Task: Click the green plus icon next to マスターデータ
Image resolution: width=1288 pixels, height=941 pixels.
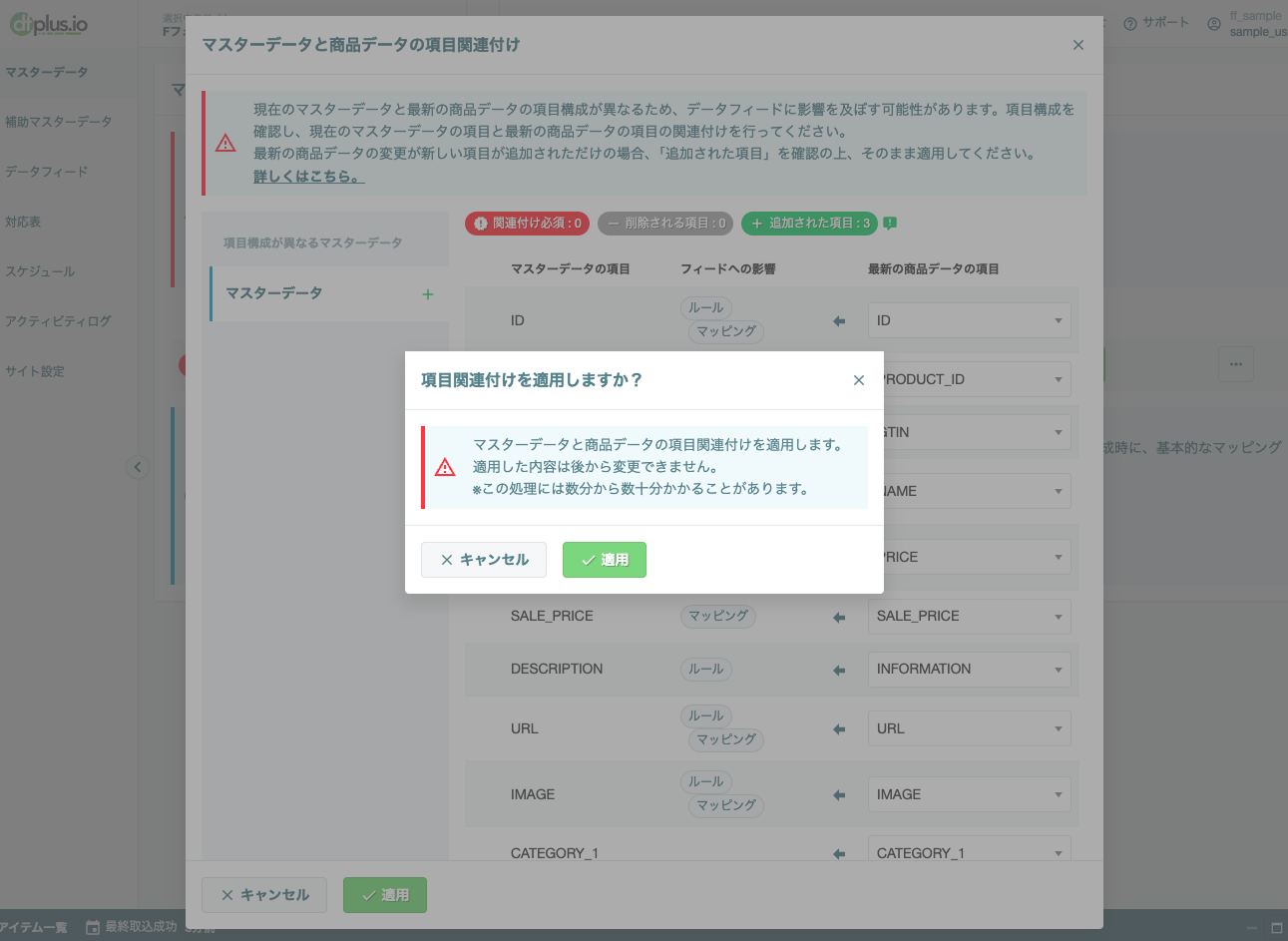Action: (428, 294)
